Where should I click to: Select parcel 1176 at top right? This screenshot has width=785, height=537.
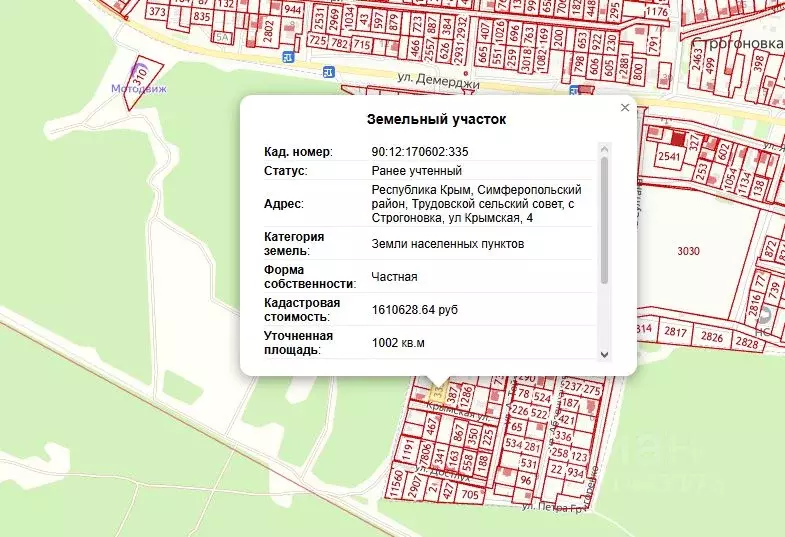(656, 11)
